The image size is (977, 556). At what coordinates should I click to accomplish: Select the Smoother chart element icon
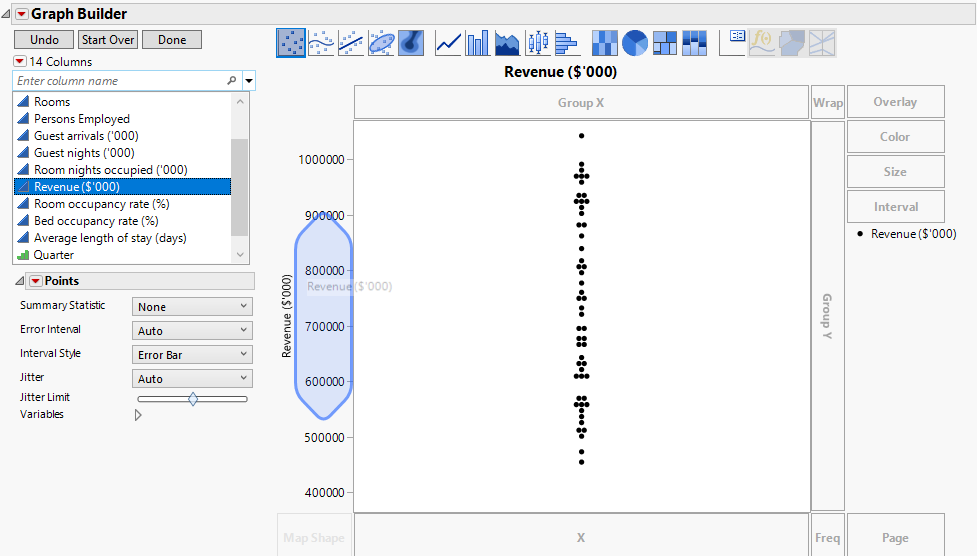coord(321,43)
